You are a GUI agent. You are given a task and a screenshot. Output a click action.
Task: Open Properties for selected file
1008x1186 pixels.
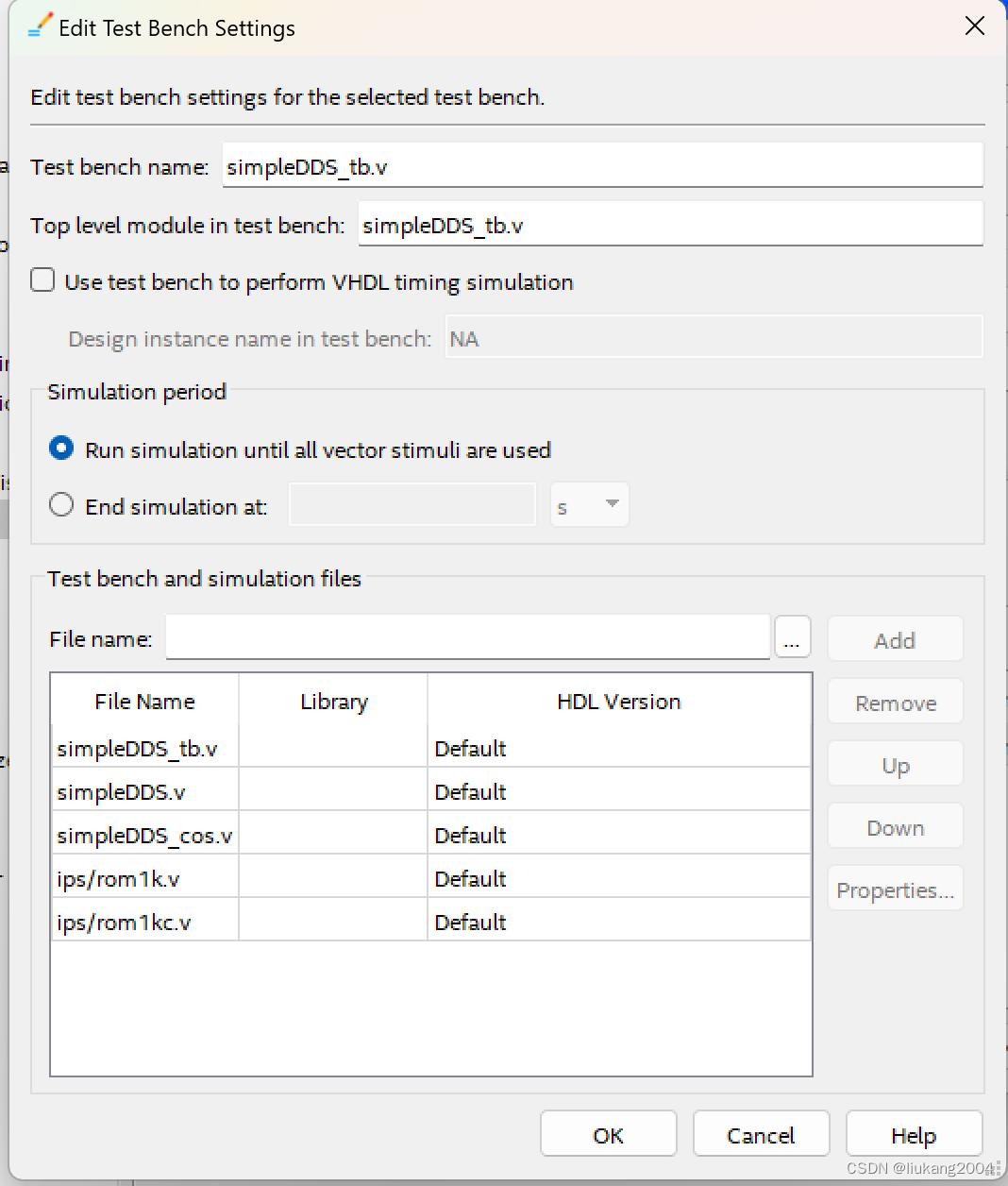[896, 889]
